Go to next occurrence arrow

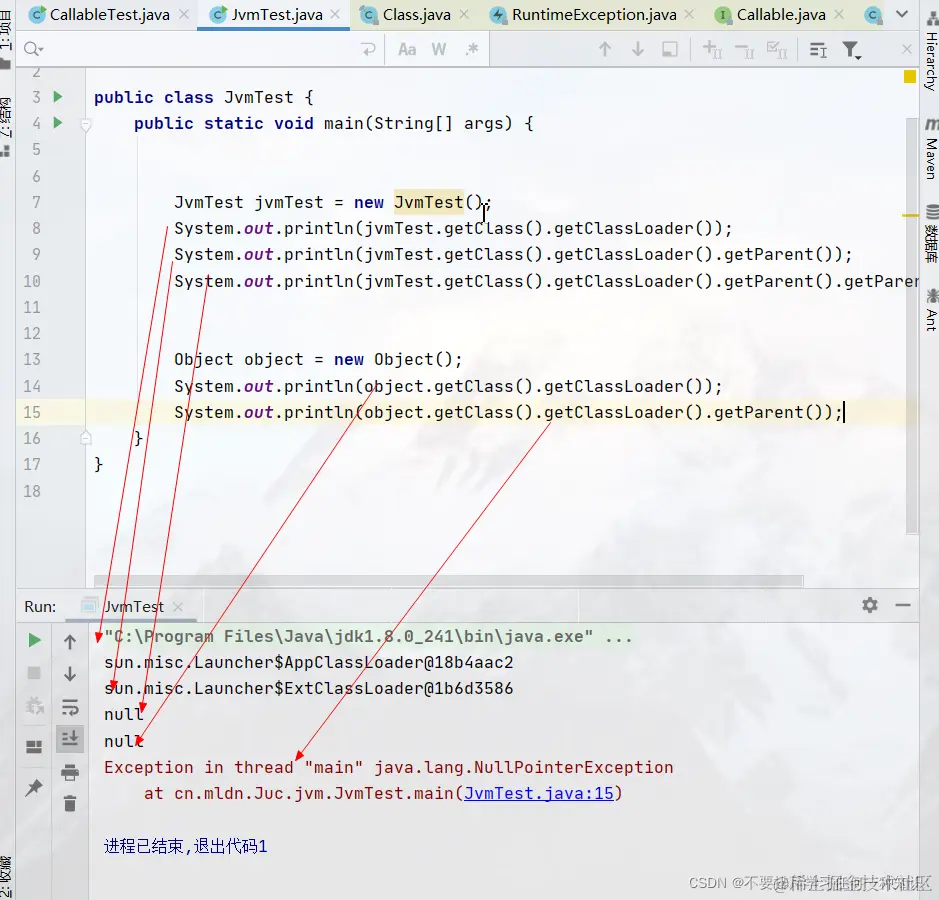(638, 49)
